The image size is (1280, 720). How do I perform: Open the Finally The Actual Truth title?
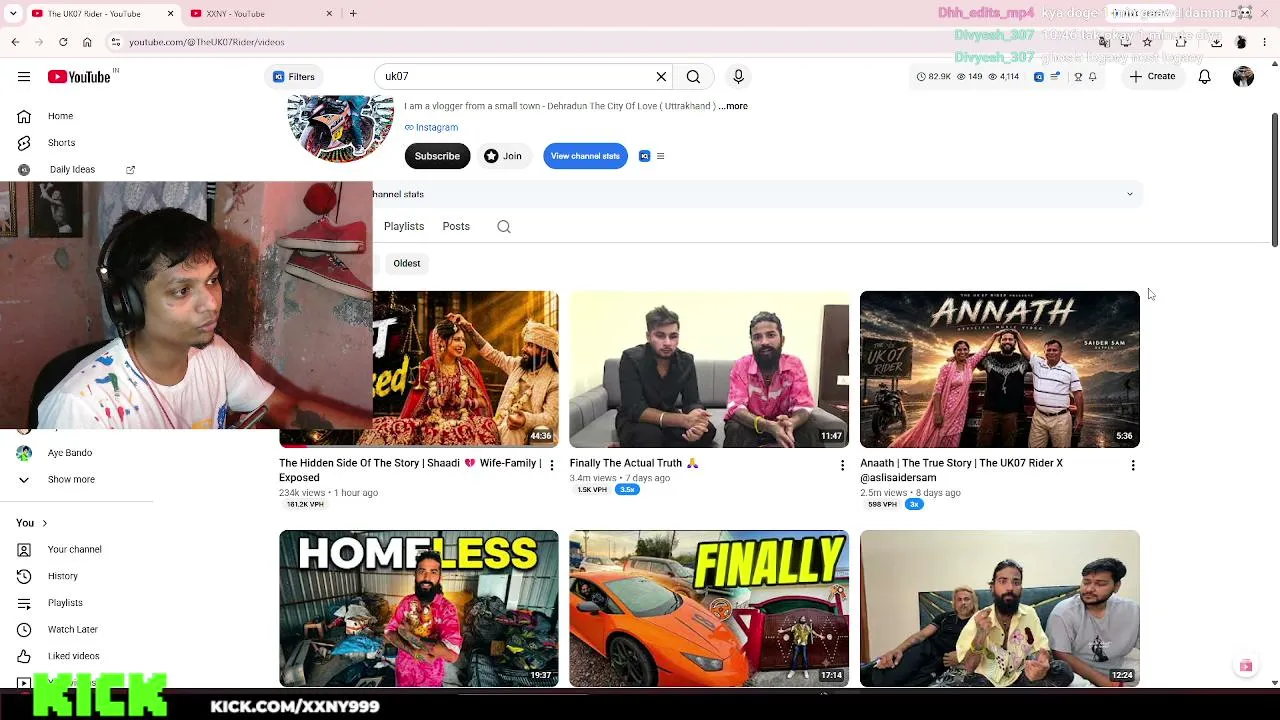click(634, 463)
